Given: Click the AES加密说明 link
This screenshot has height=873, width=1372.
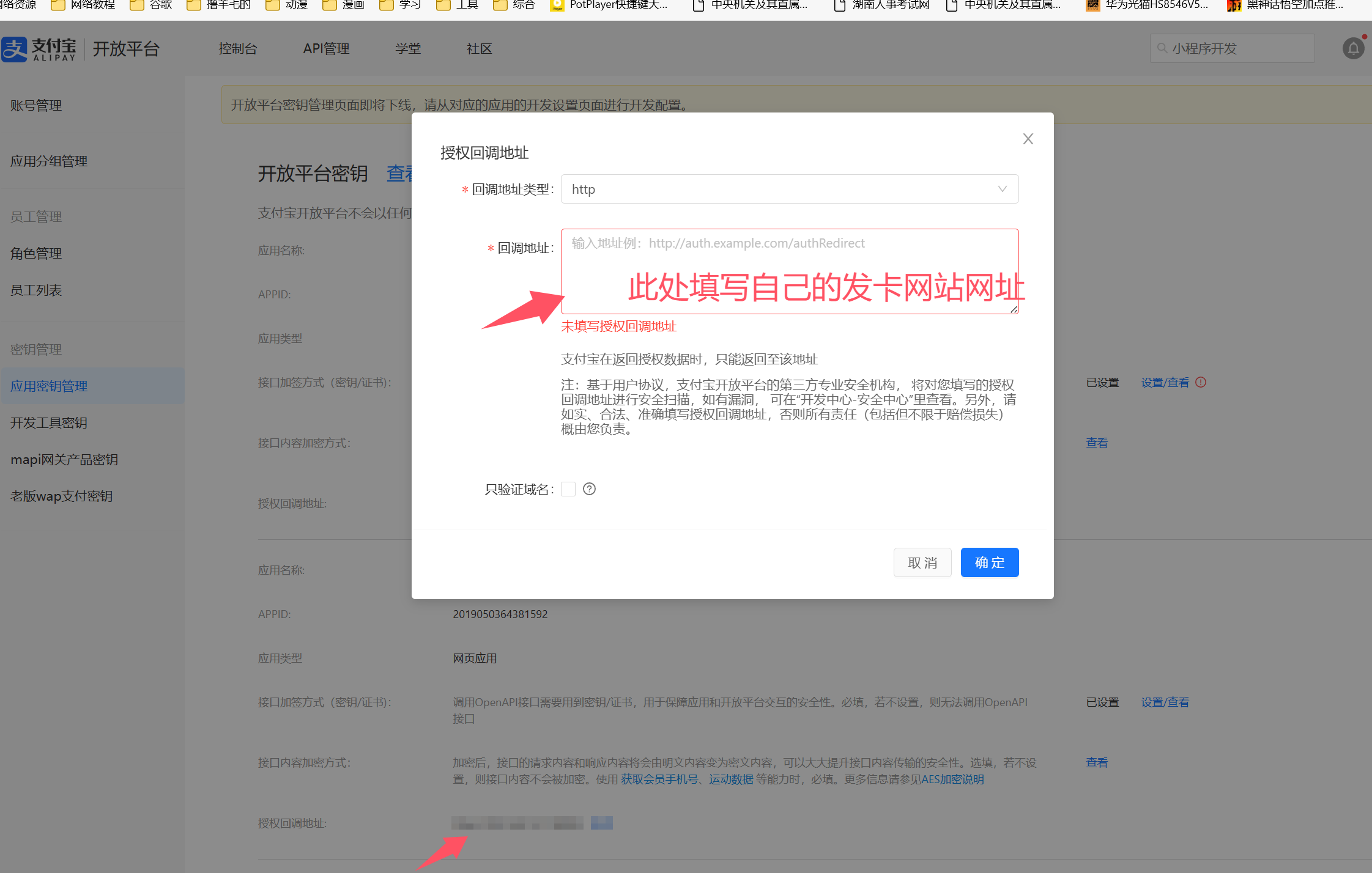Looking at the screenshot, I should pos(952,779).
